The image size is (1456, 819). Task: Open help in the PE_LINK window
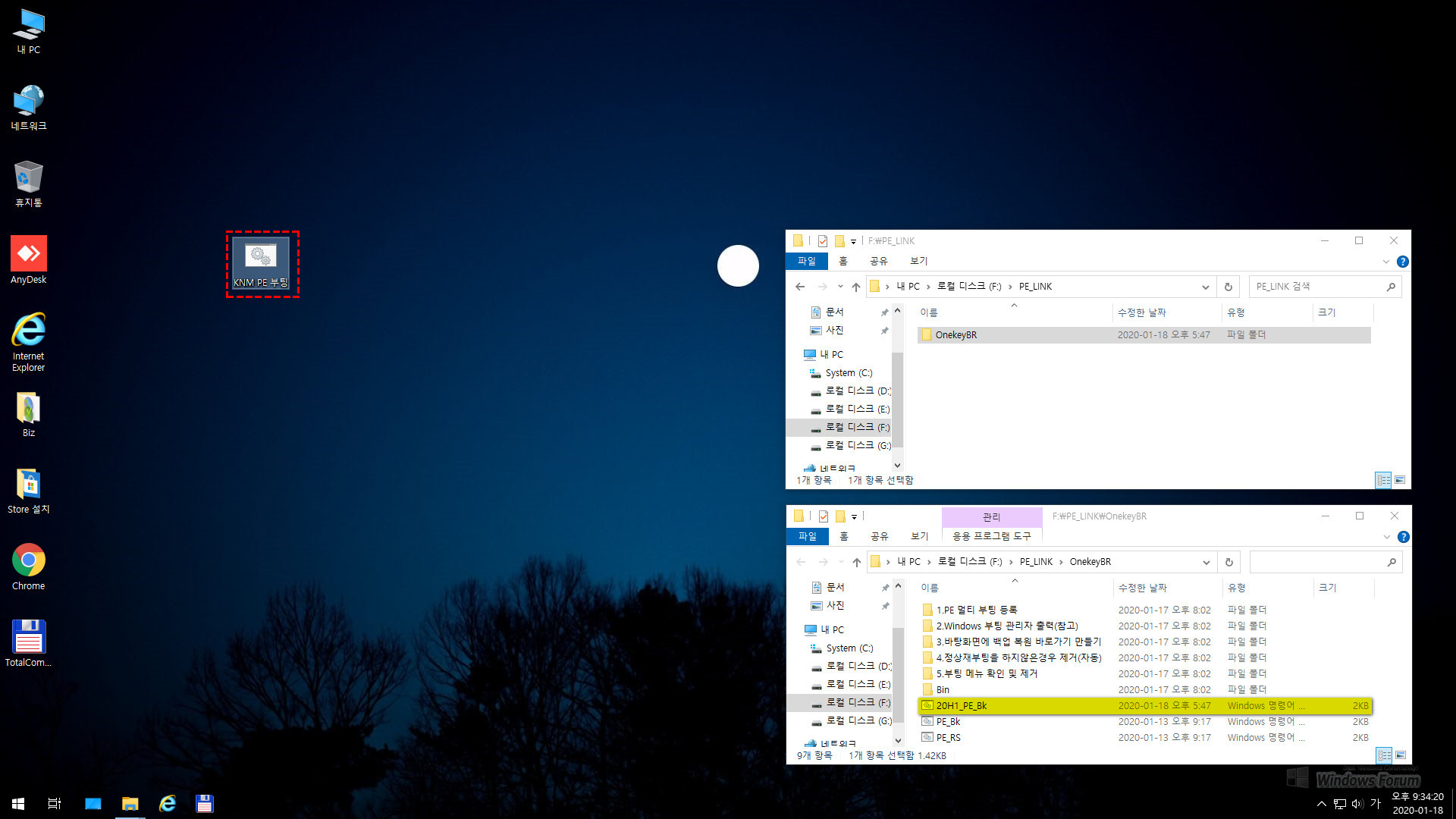pos(1403,262)
